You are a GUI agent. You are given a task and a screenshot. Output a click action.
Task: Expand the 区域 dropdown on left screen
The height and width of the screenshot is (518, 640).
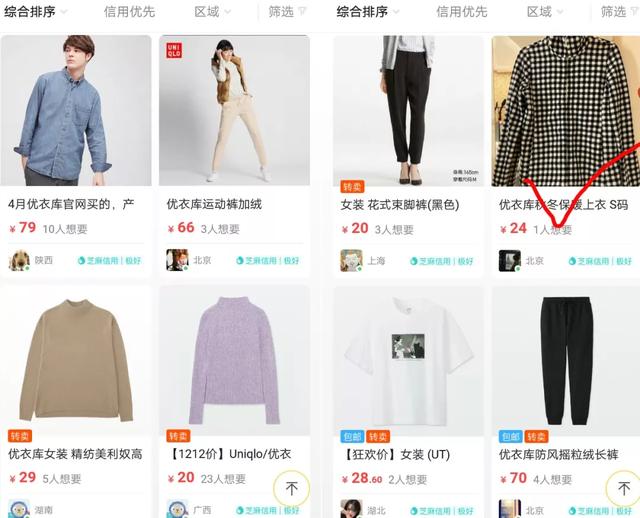coord(212,12)
